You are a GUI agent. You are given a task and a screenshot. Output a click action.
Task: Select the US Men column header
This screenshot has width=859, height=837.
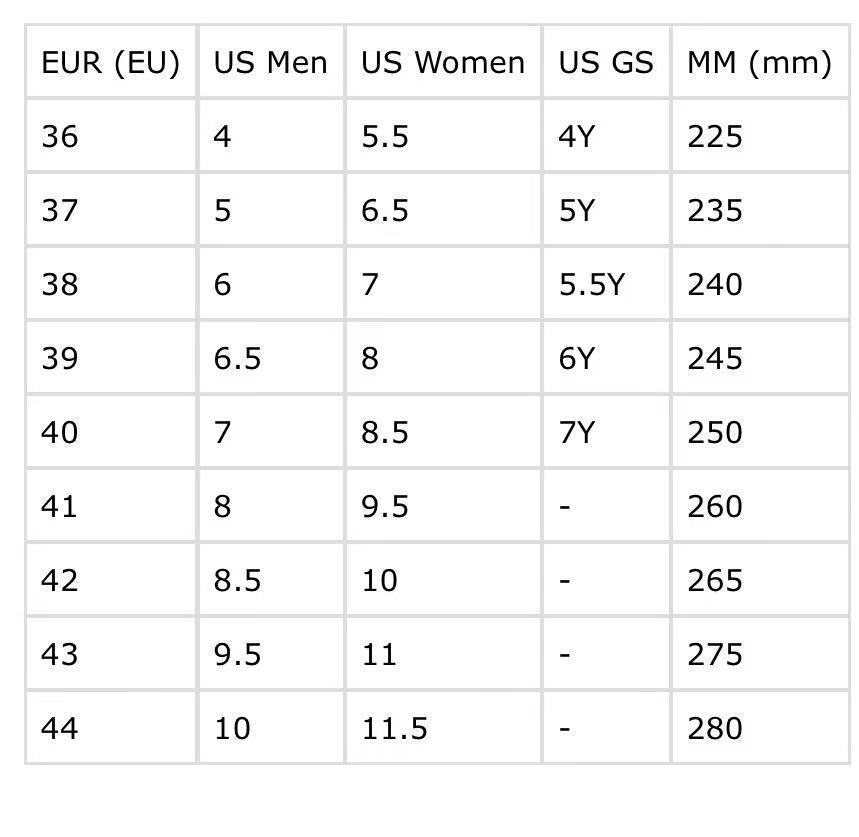pos(270,63)
